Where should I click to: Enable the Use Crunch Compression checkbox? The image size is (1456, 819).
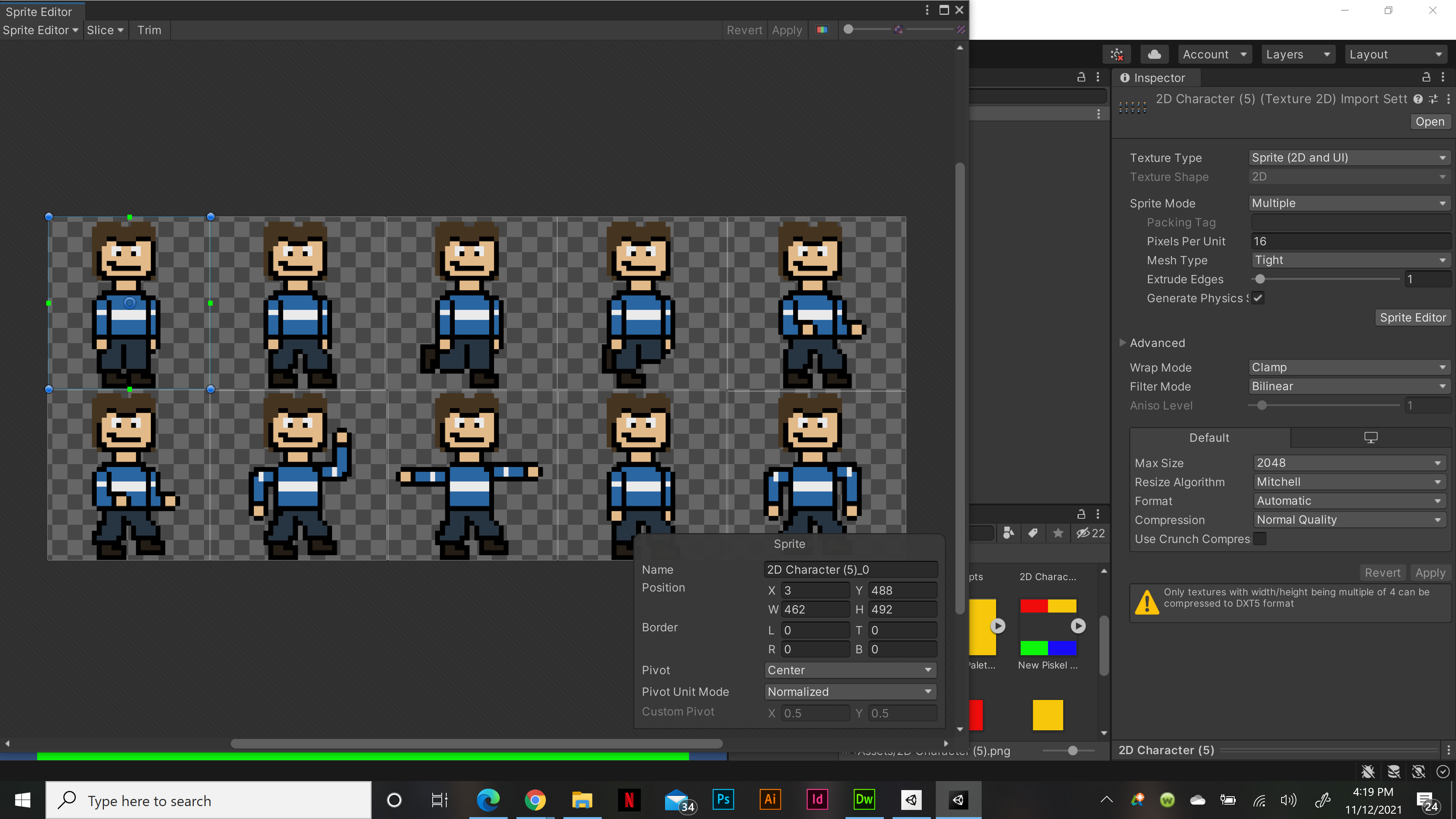pyautogui.click(x=1260, y=539)
